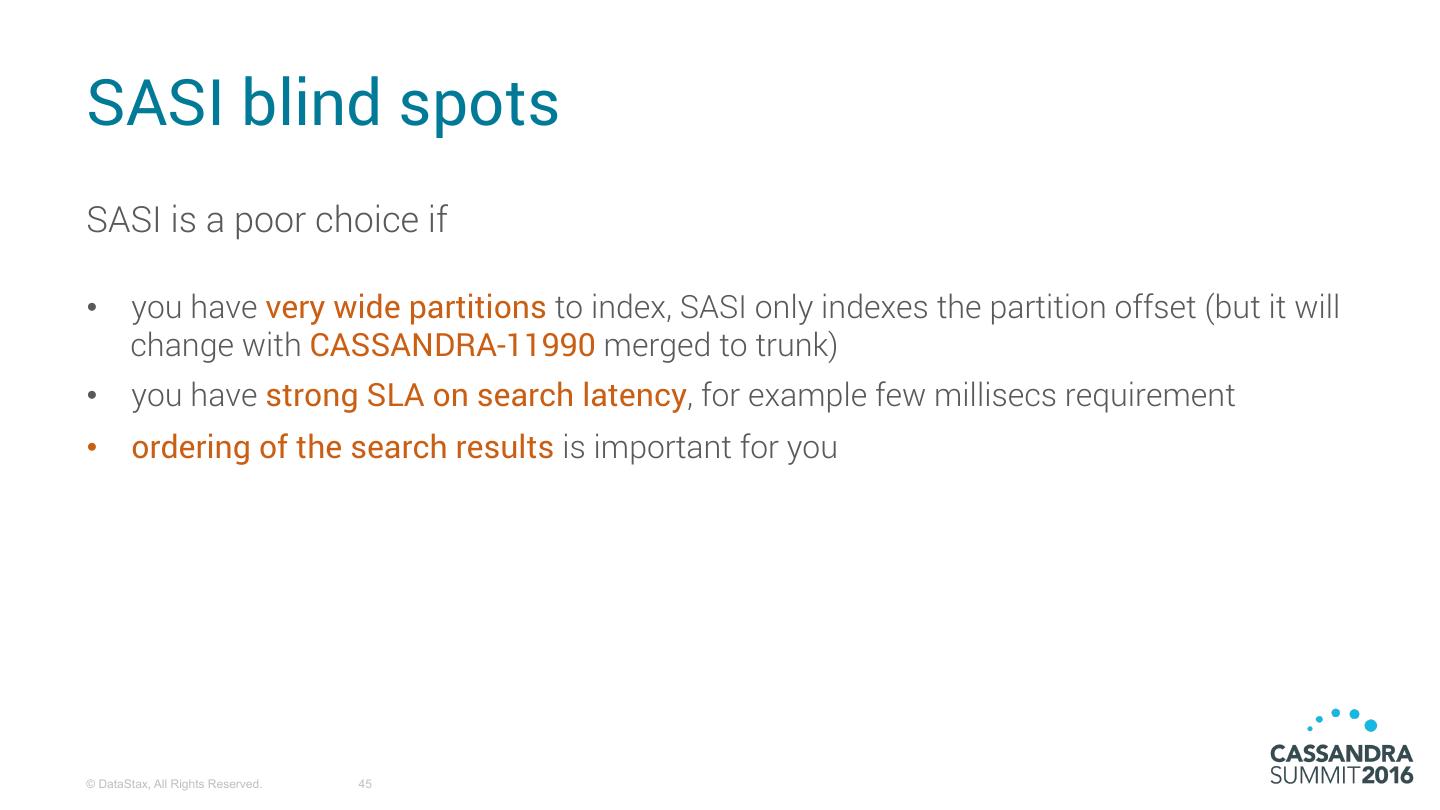Click the slide number 45
The height and width of the screenshot is (810, 1440).
point(365,785)
